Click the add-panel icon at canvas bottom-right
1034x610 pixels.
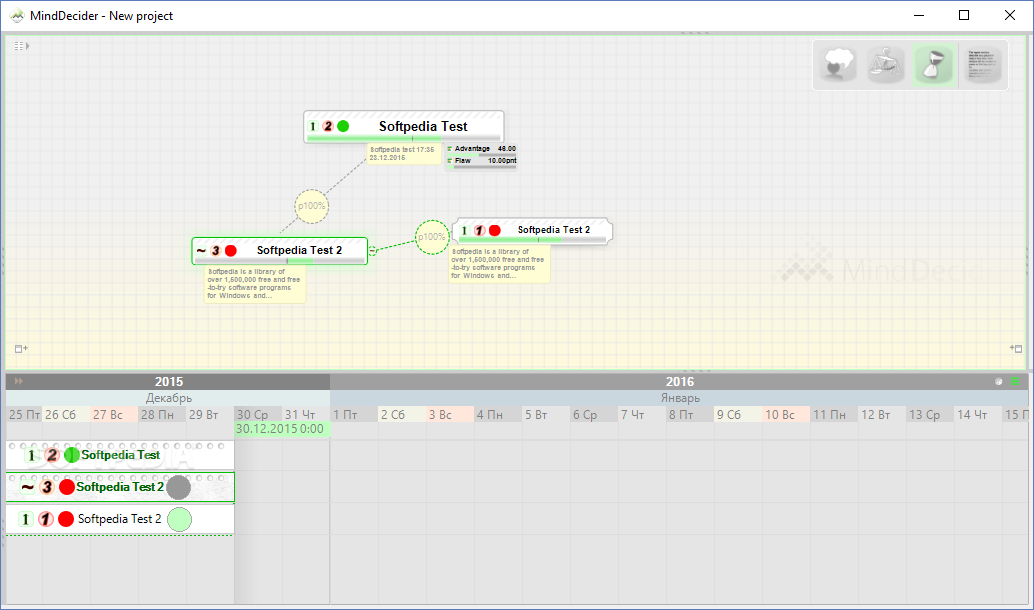(1016, 348)
